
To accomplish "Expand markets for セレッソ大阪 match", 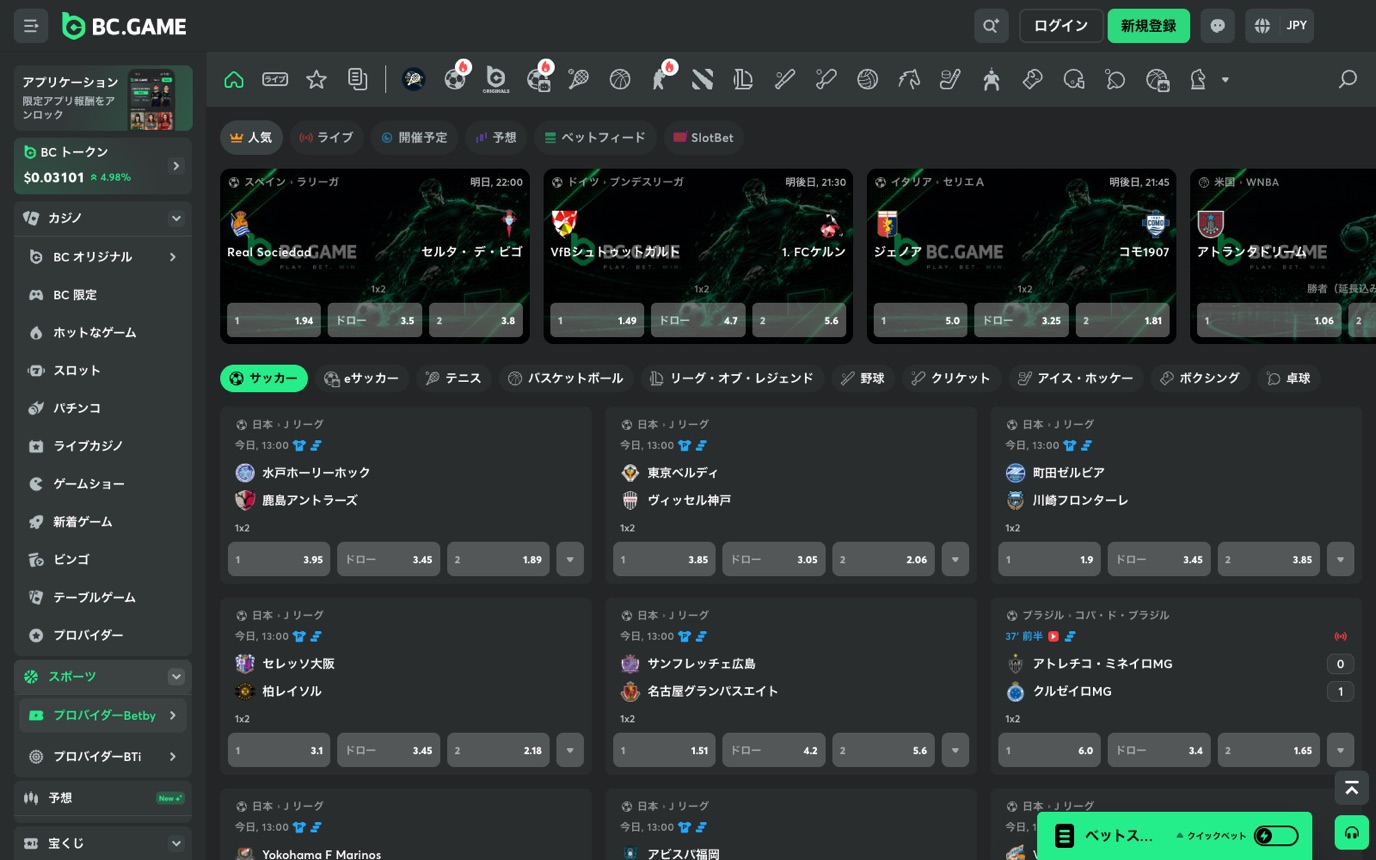I will (x=570, y=750).
